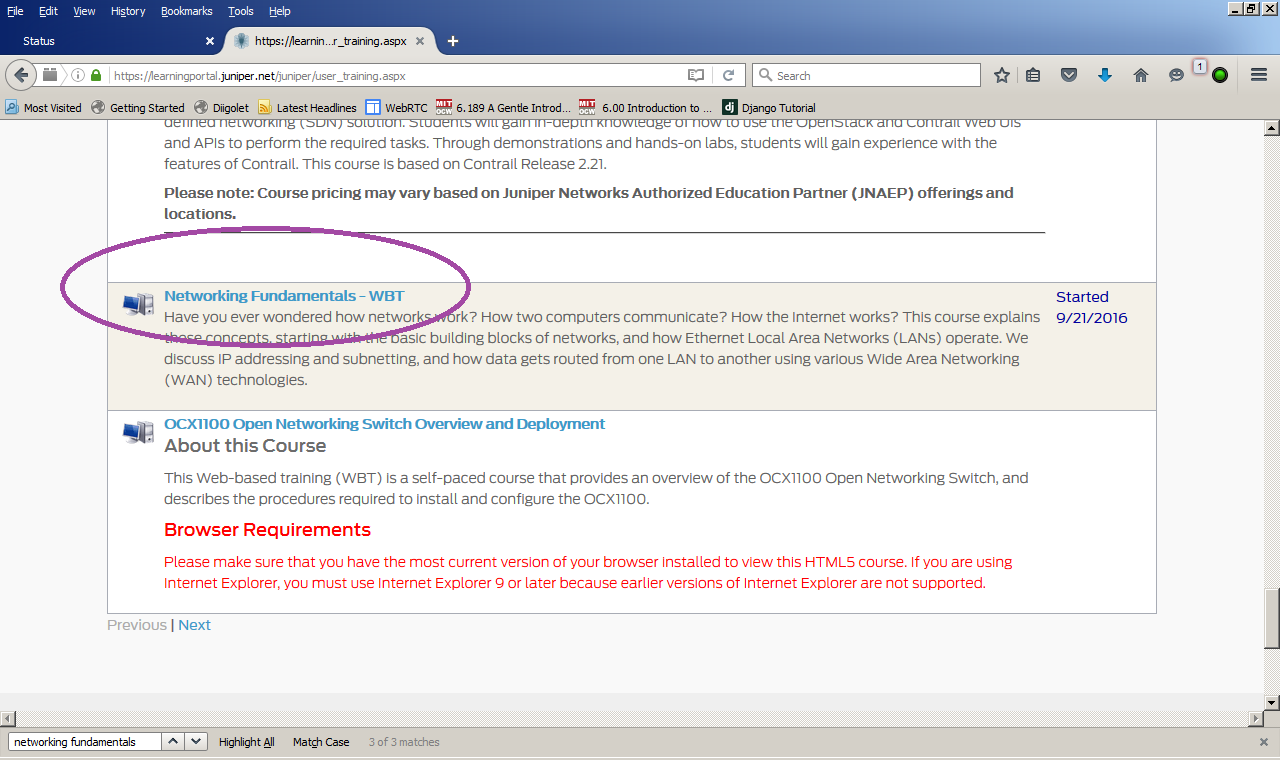Toggle Highlight All in find bar
This screenshot has height=760, width=1280.
[246, 742]
